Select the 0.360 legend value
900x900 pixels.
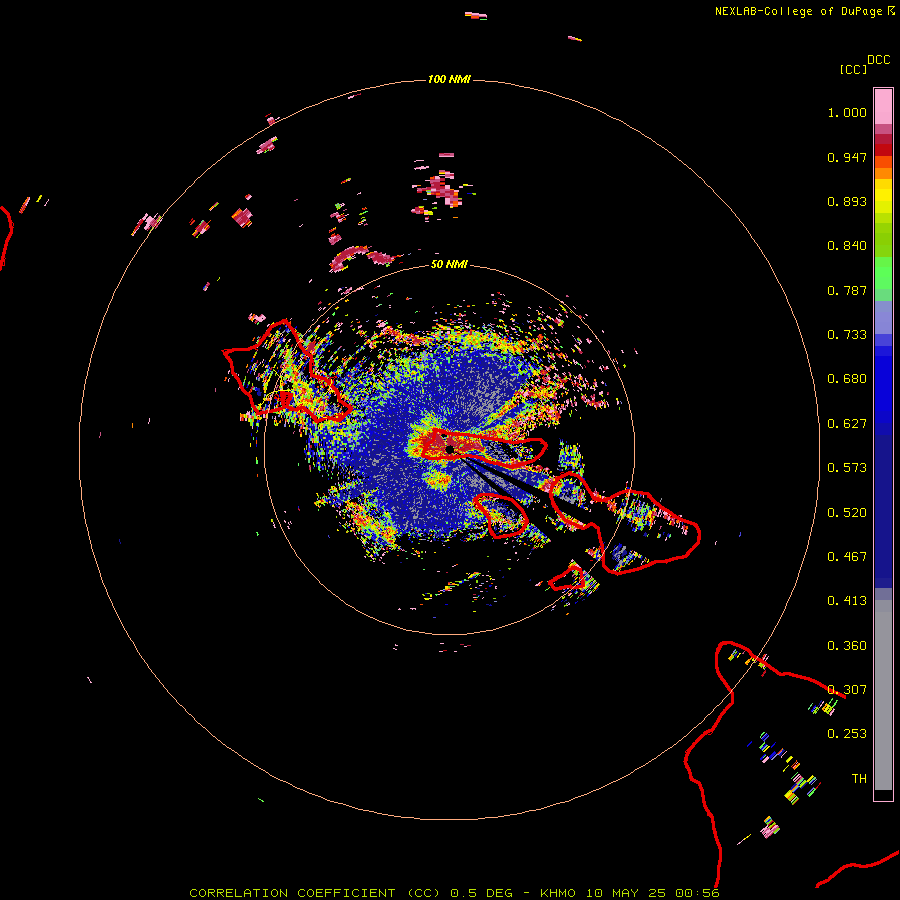point(847,646)
